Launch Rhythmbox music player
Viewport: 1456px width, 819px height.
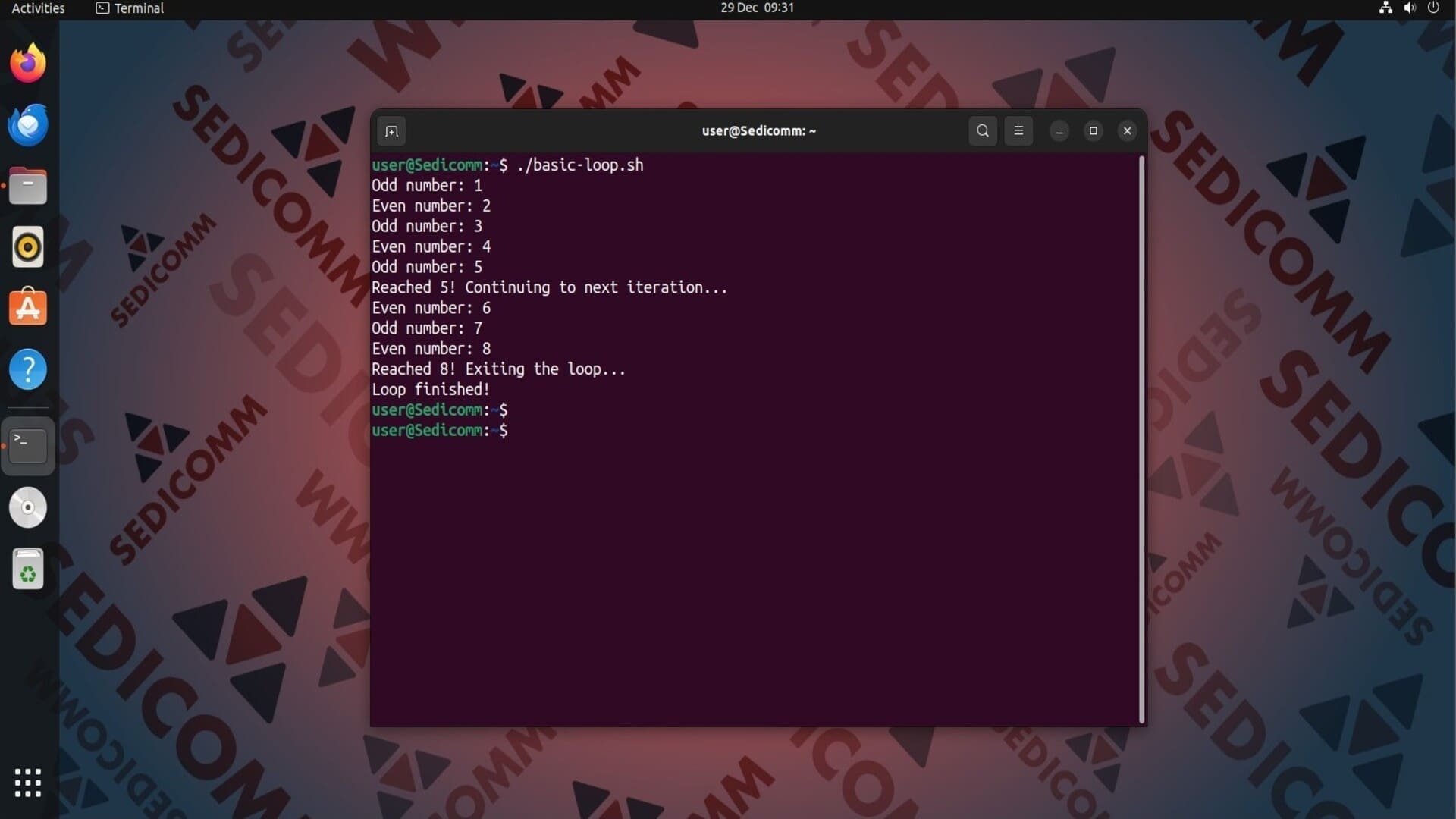point(28,247)
